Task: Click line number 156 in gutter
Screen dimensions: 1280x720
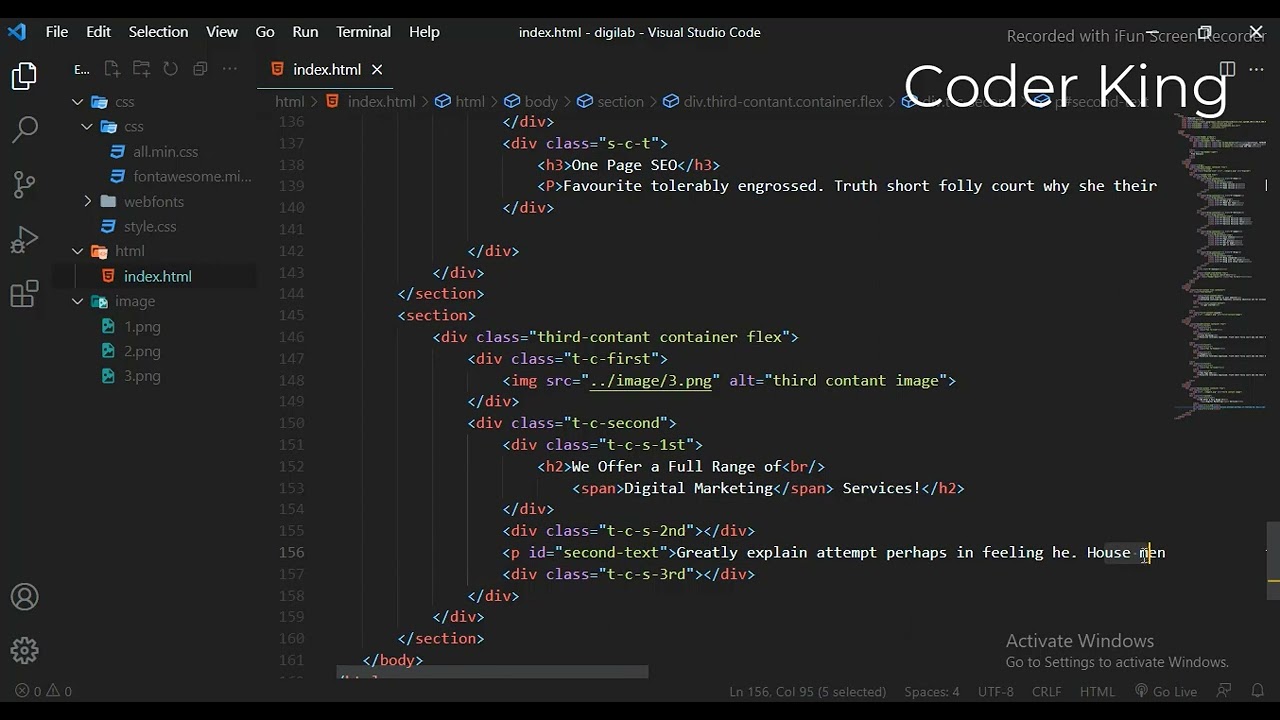Action: tap(291, 552)
